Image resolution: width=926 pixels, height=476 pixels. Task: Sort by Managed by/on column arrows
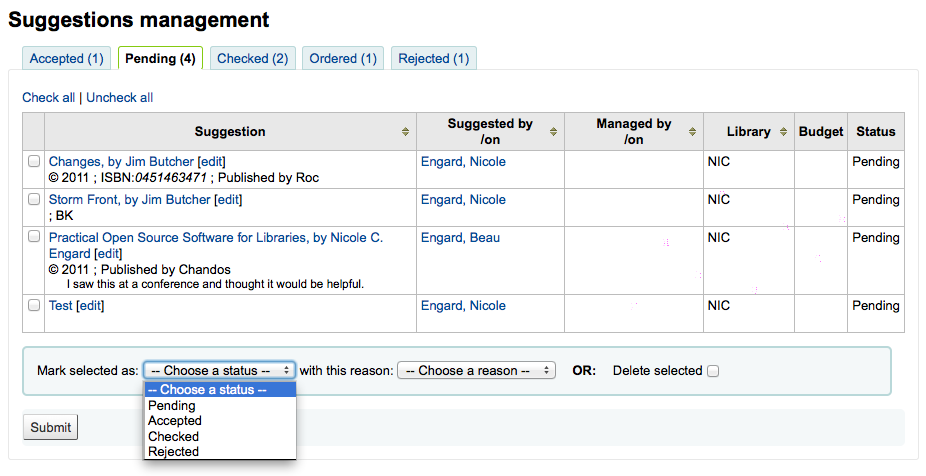692,132
